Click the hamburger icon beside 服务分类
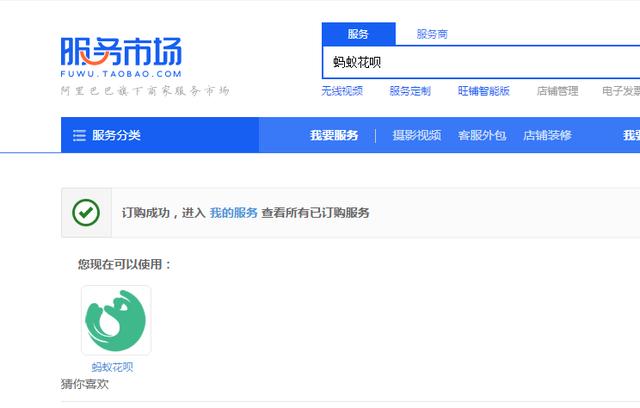Viewport: 640px width, 408px height. tap(79, 135)
